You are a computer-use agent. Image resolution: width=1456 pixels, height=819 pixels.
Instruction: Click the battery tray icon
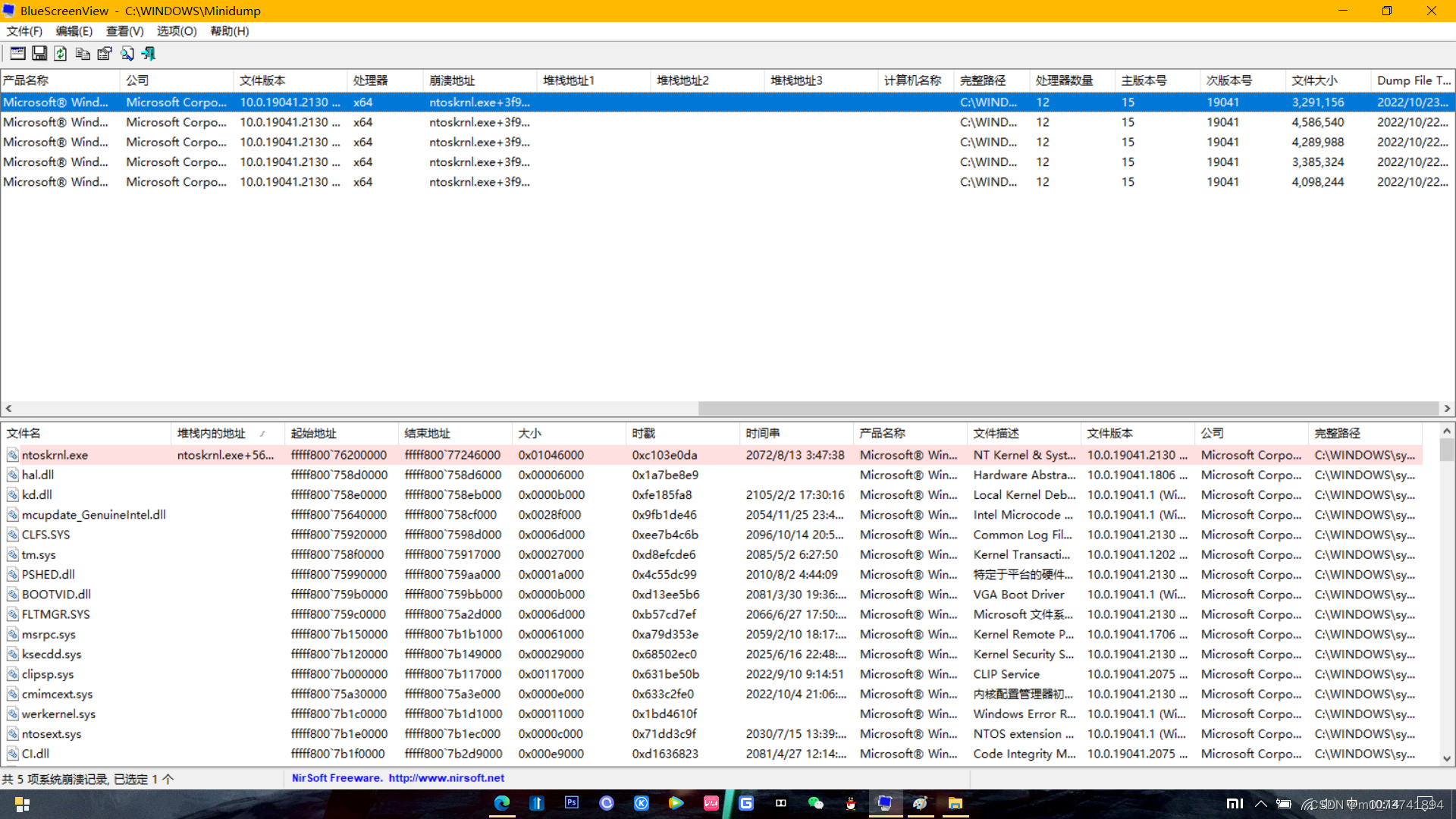(1284, 804)
